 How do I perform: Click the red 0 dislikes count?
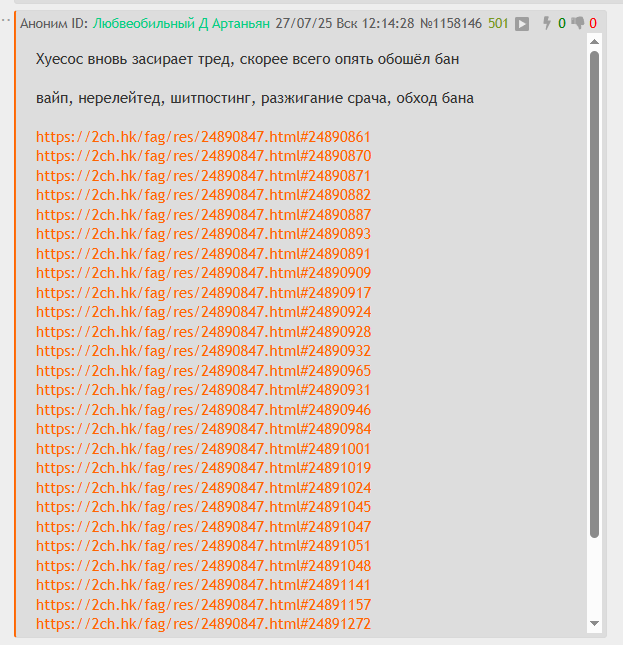(593, 23)
